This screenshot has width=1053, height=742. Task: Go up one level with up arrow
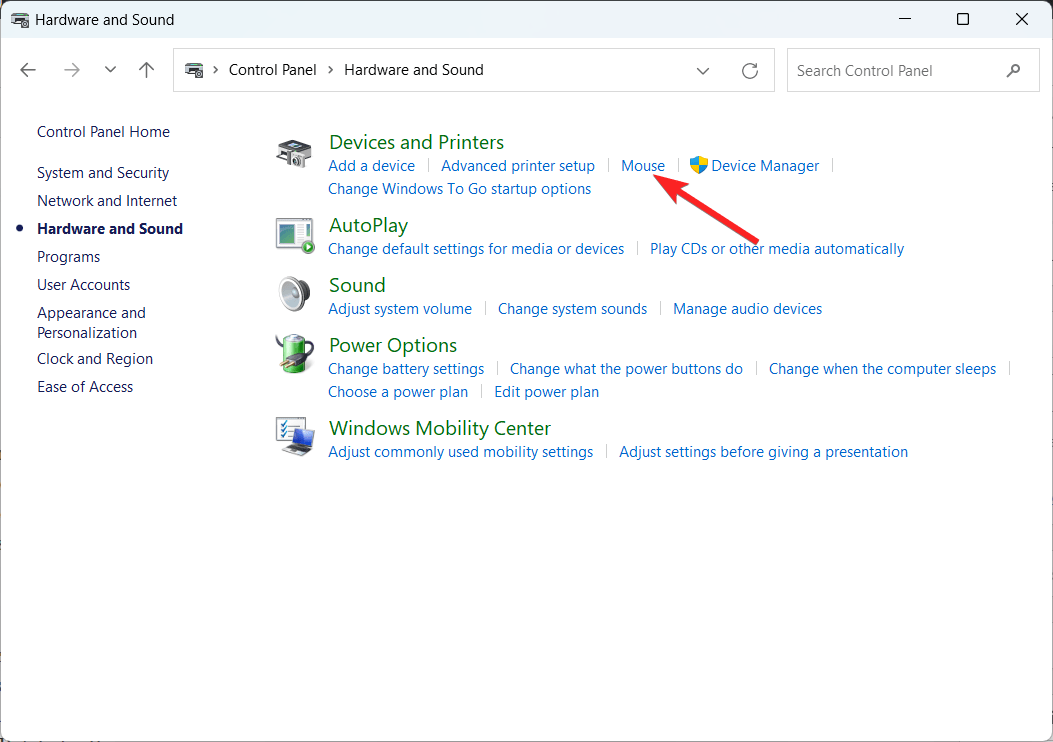146,70
